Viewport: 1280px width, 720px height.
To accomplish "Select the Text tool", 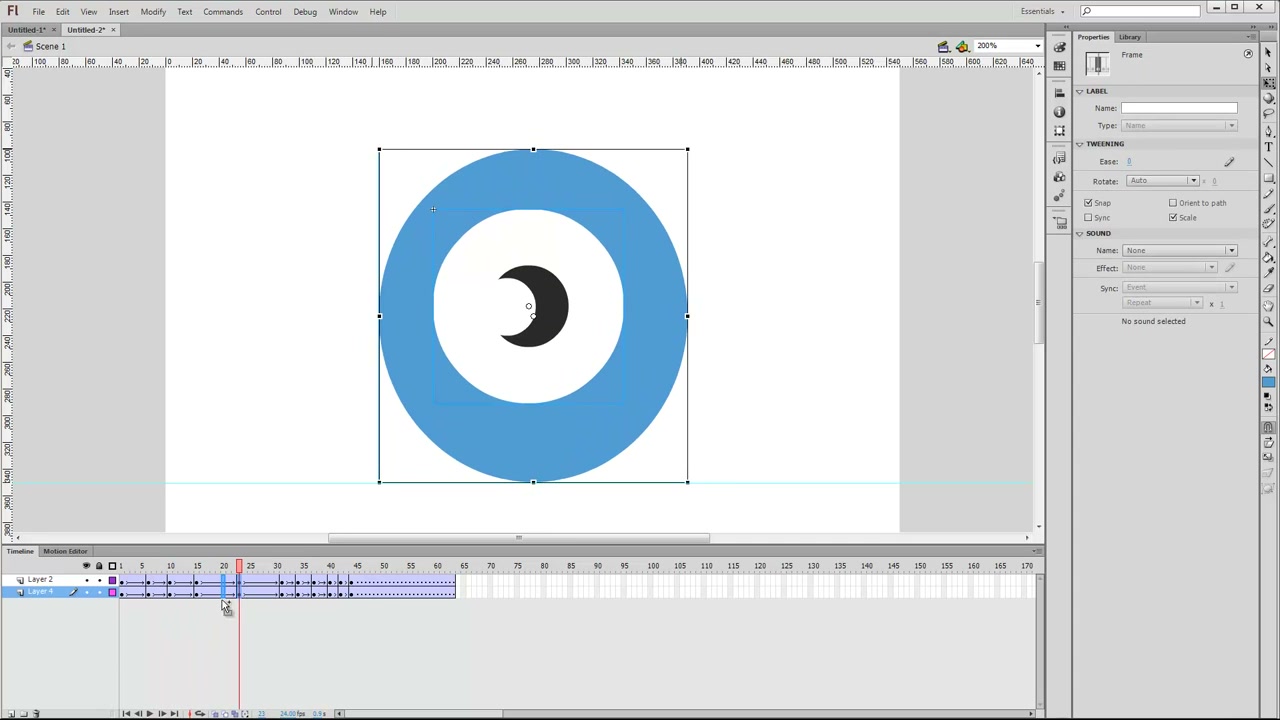I will (1268, 146).
